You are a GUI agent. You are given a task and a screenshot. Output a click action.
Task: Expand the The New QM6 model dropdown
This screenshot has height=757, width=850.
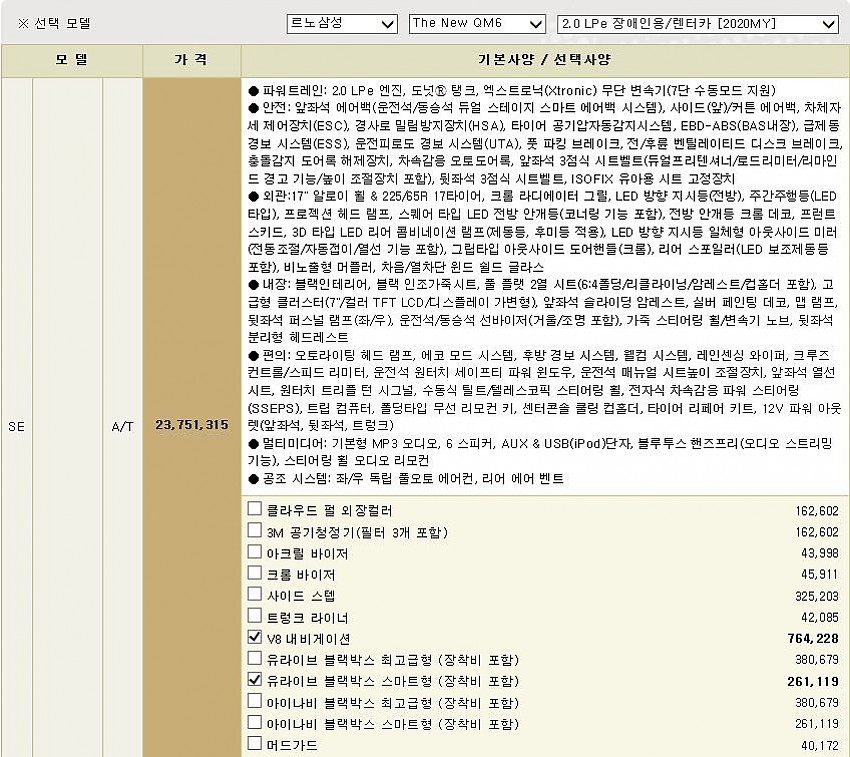477,23
